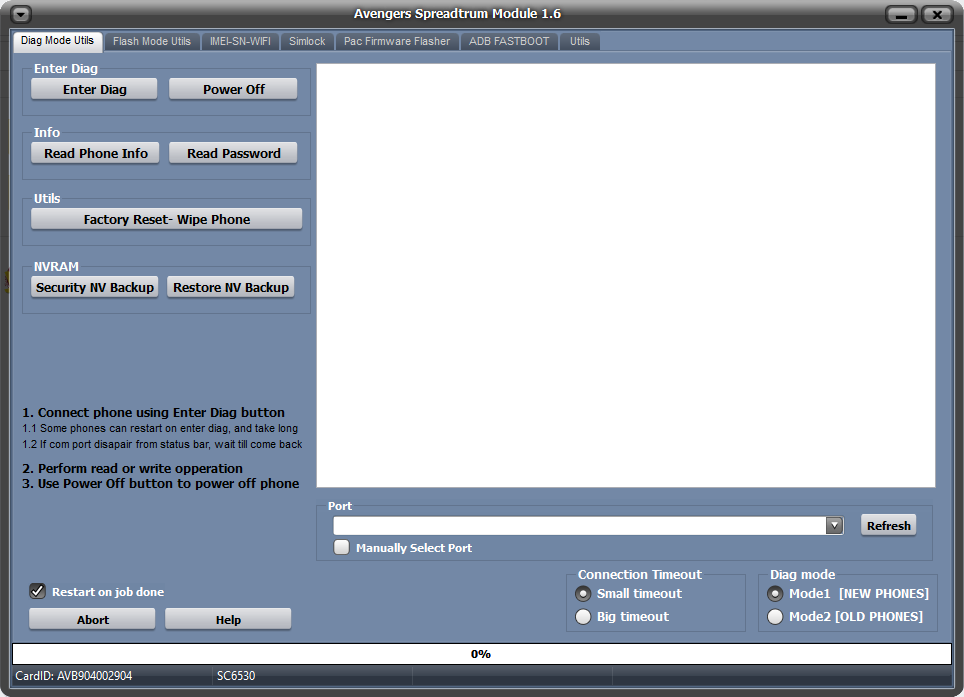The height and width of the screenshot is (697, 964).
Task: Go to the Pac Firmware Flasher tab
Action: pyautogui.click(x=397, y=41)
